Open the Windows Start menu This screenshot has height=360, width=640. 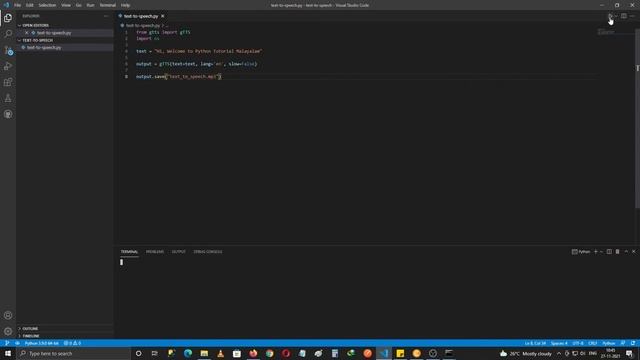pos(8,353)
